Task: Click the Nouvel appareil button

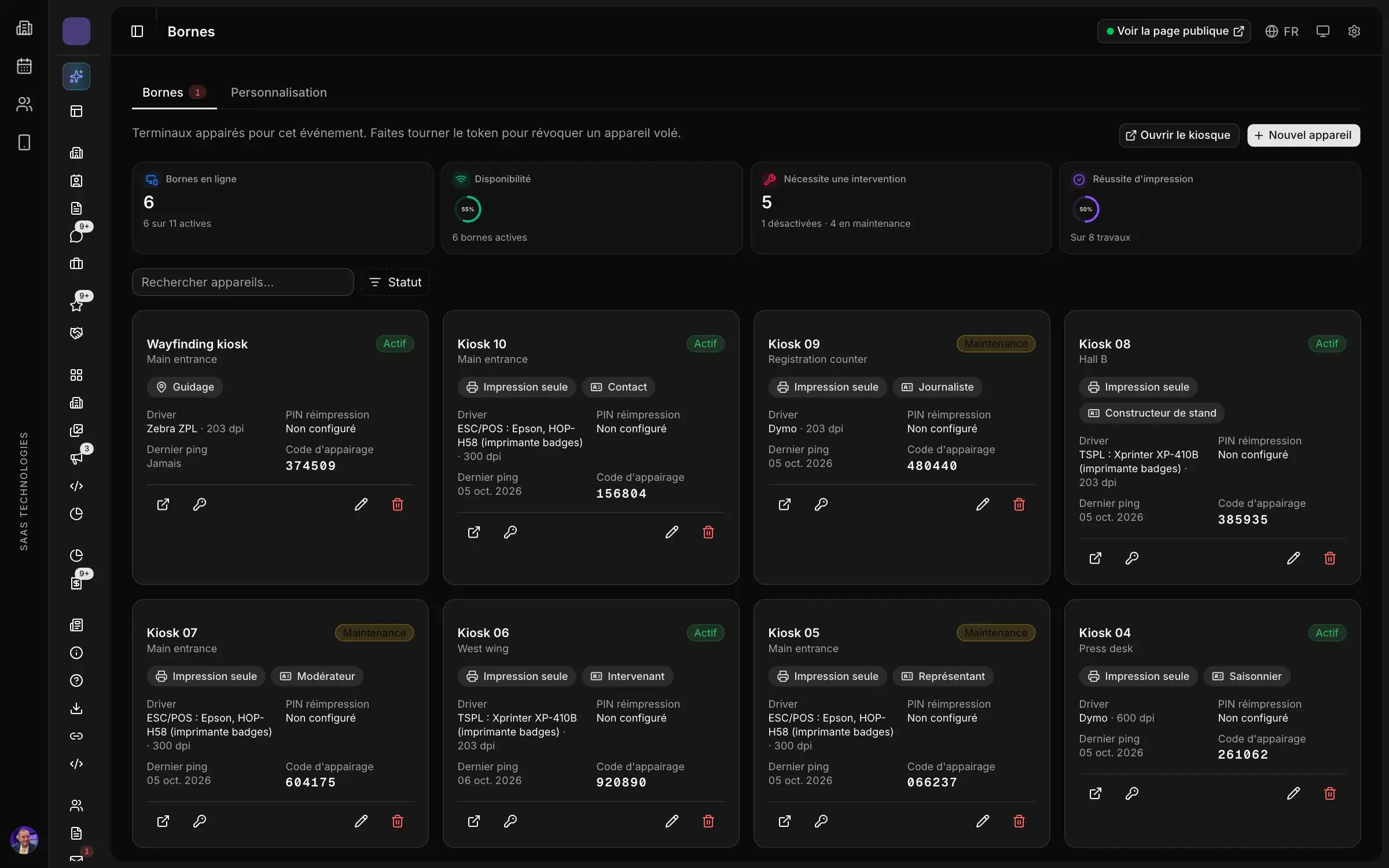Action: (x=1303, y=135)
